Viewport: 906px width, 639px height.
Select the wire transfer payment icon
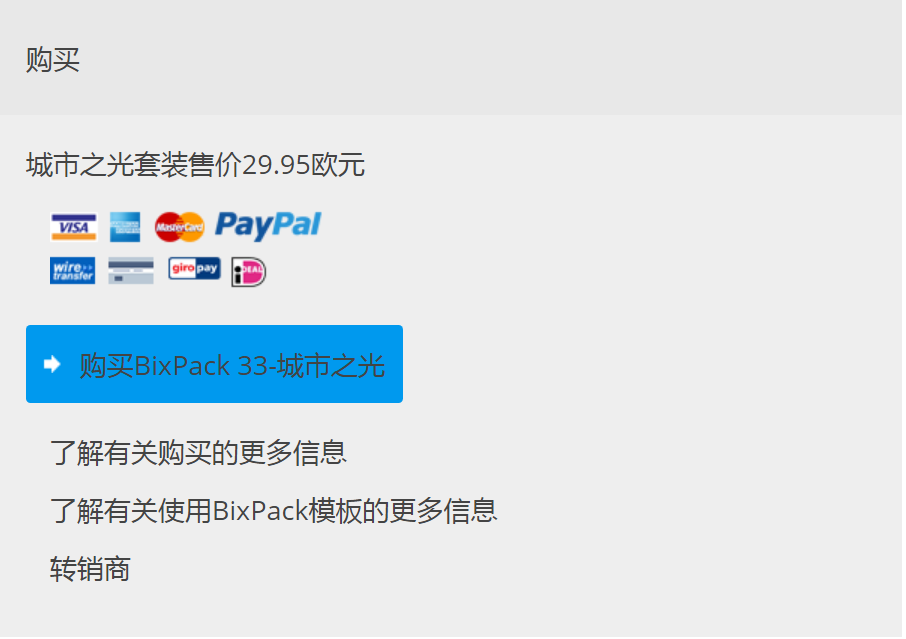[x=73, y=270]
